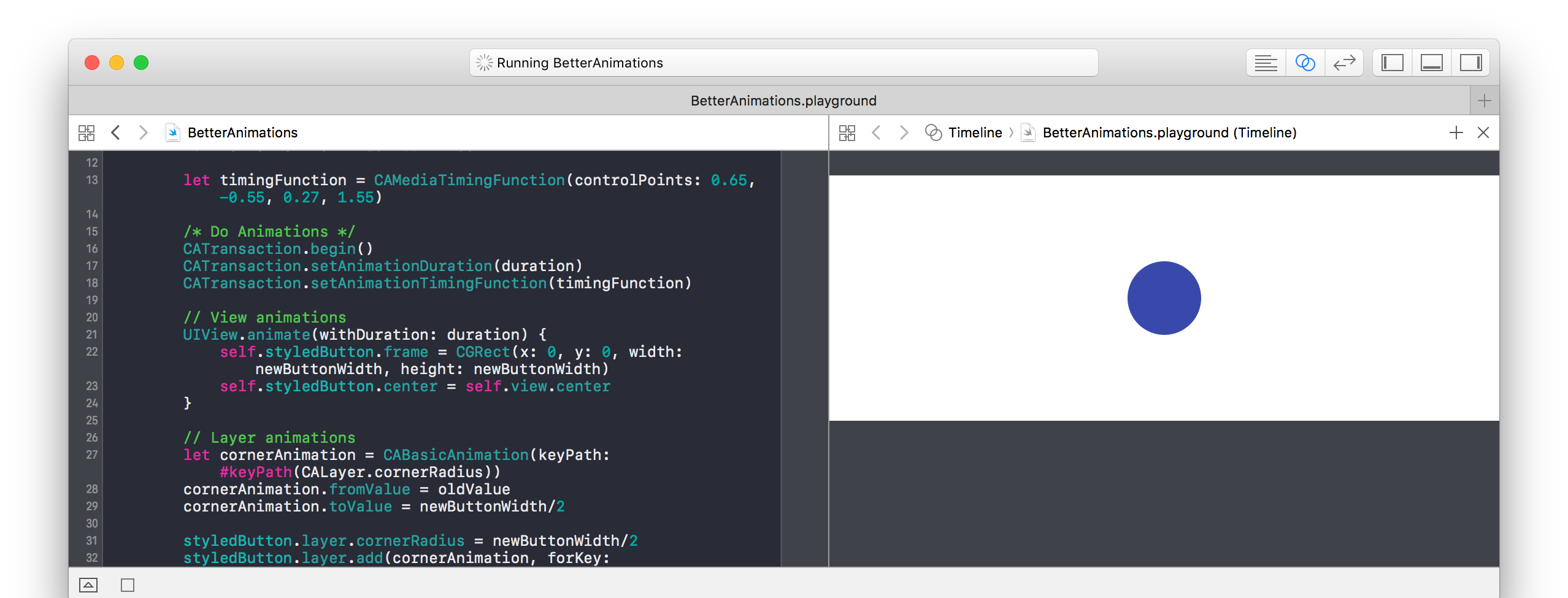Add another assistant editor pane

[x=1456, y=132]
